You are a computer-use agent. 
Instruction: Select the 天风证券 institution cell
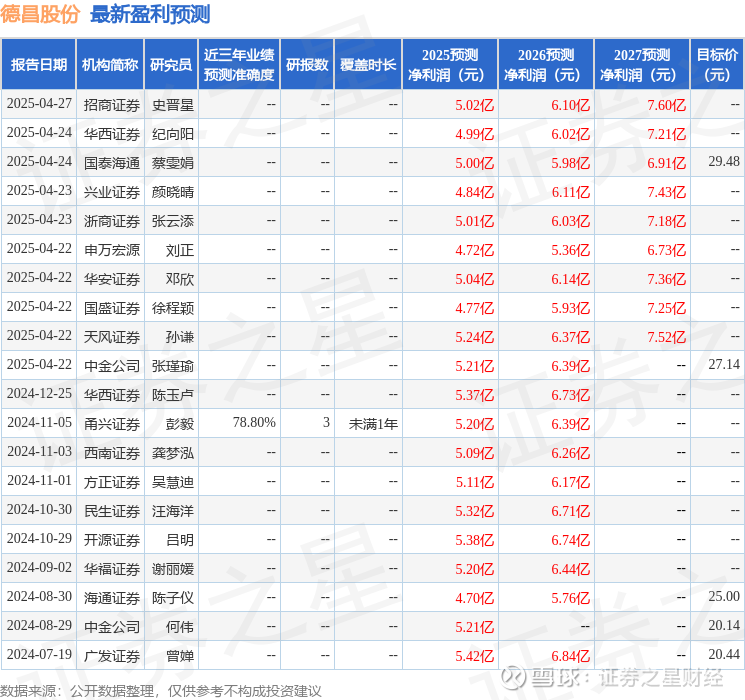coord(112,337)
